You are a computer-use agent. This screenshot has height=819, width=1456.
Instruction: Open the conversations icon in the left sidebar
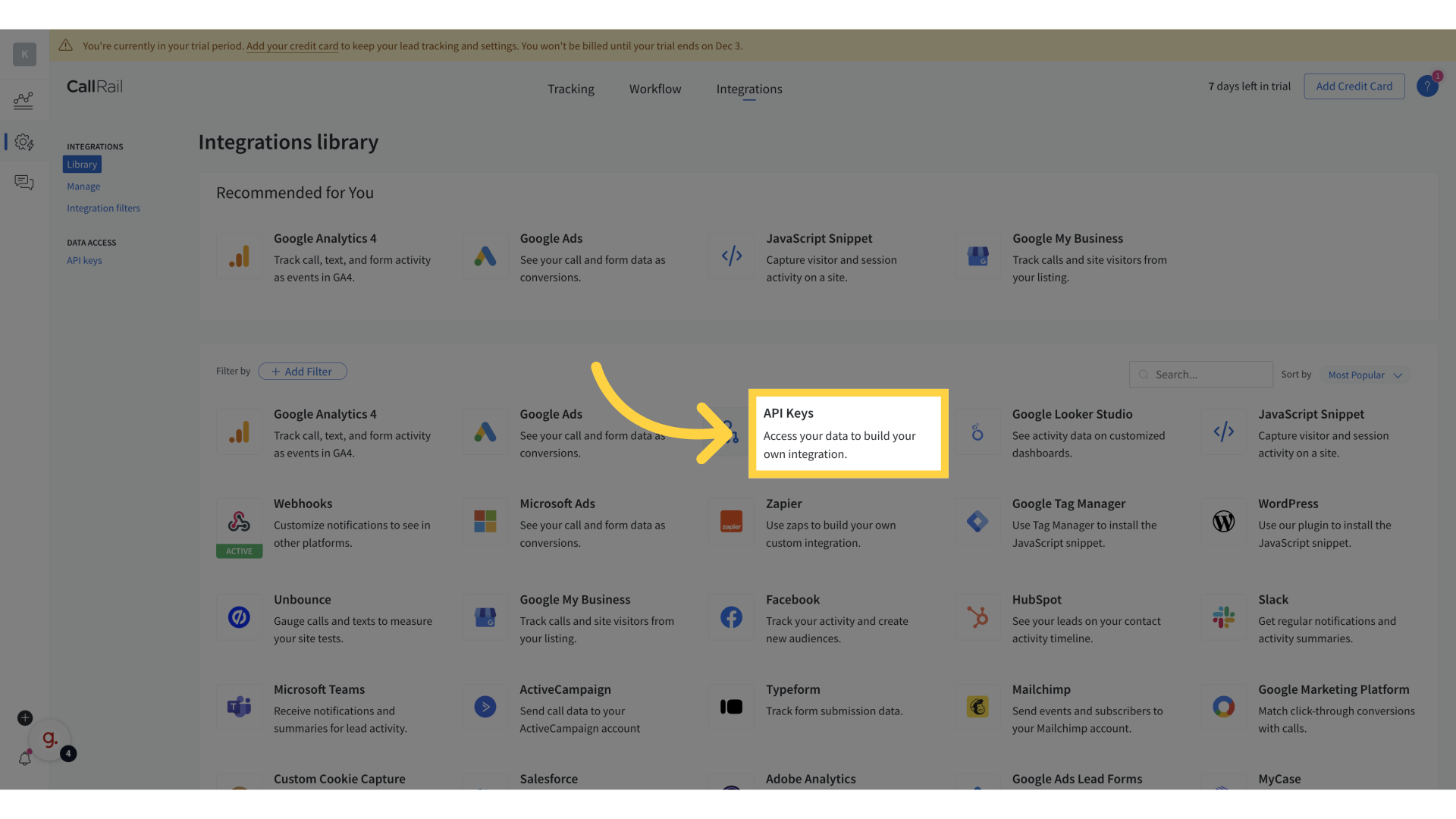(x=24, y=182)
